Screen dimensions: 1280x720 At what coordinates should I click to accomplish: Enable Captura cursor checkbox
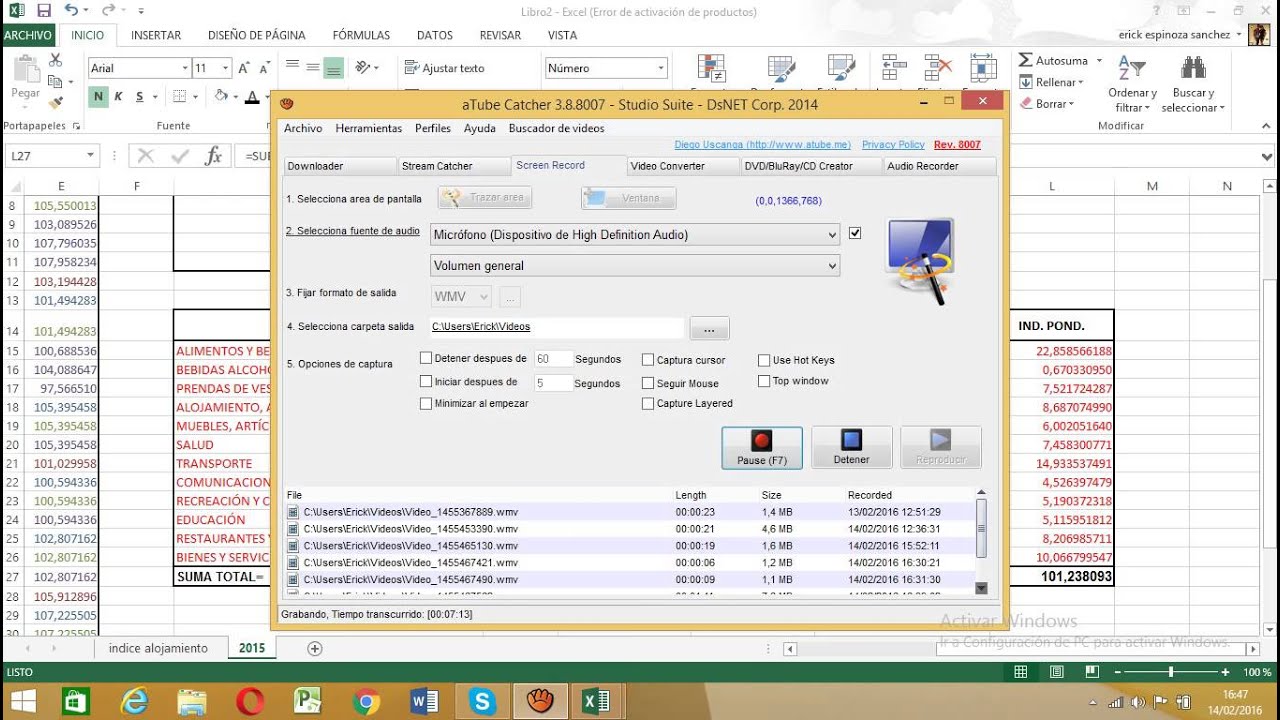[x=648, y=360]
